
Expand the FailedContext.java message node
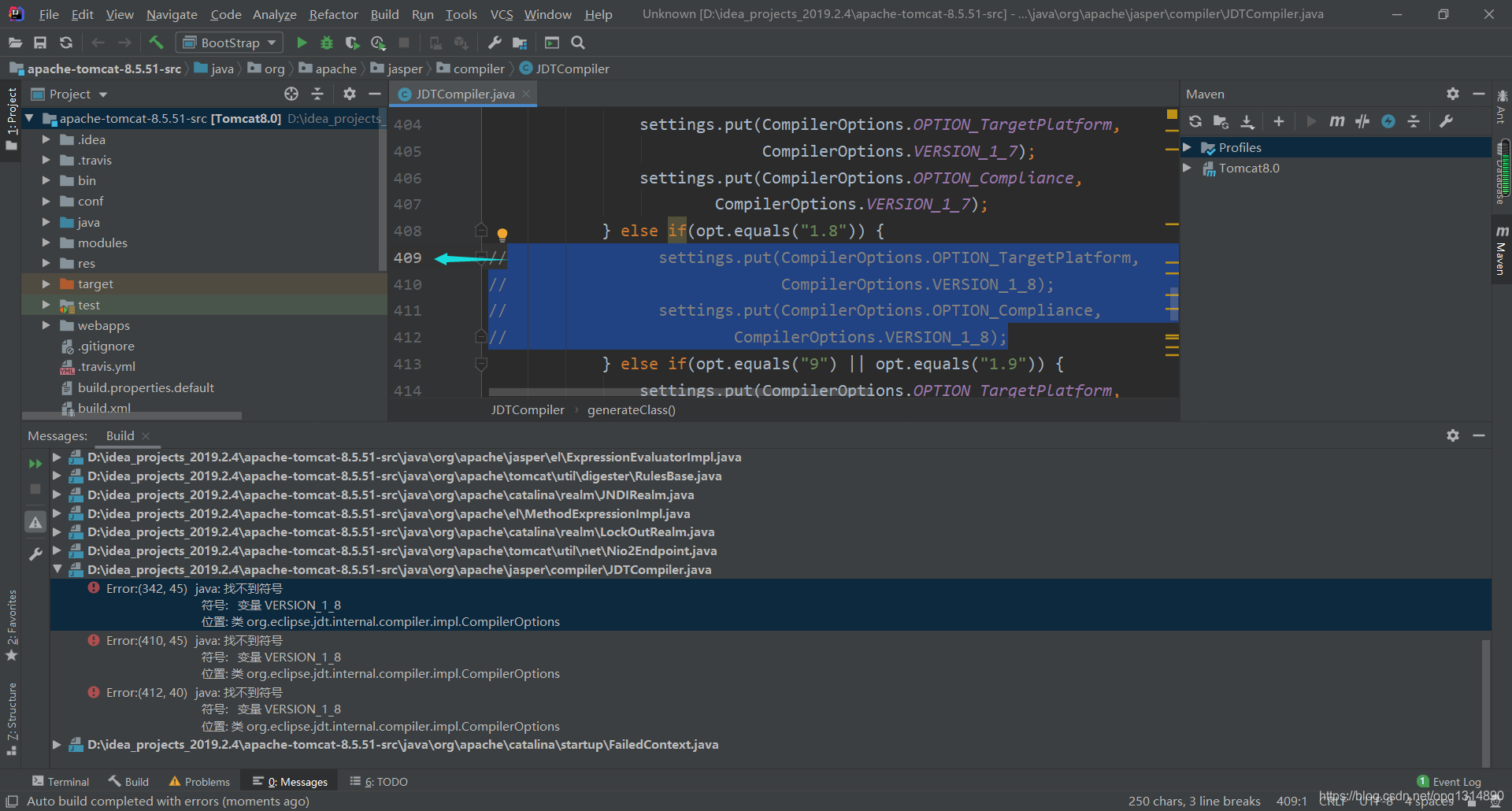coord(57,744)
